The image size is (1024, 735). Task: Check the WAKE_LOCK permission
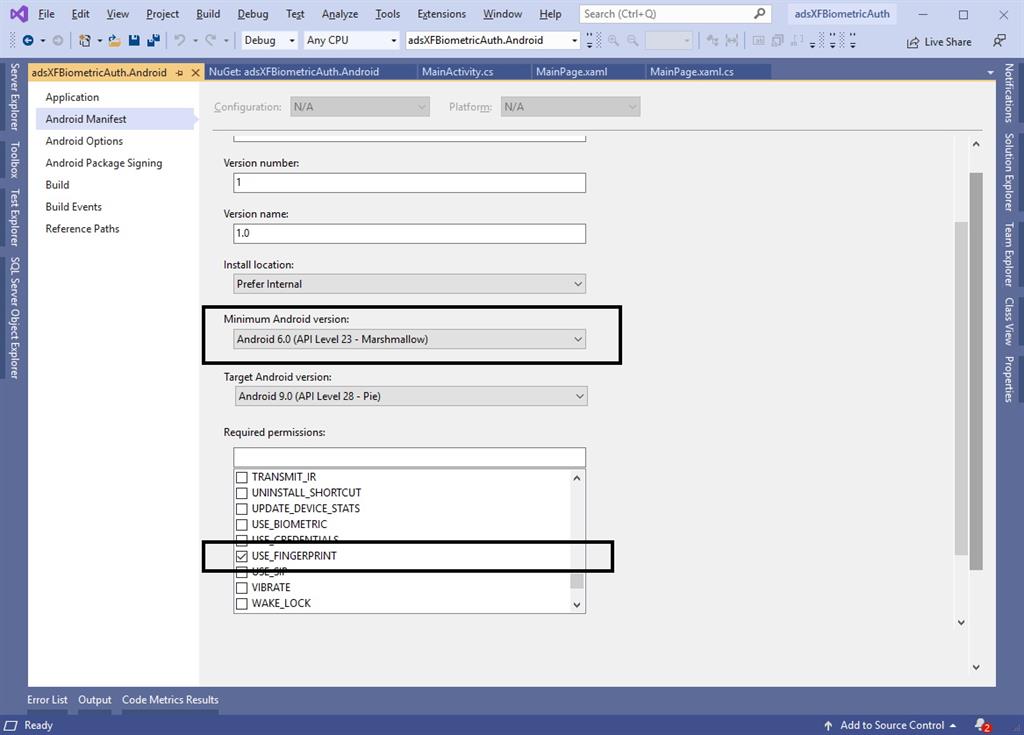tap(242, 604)
